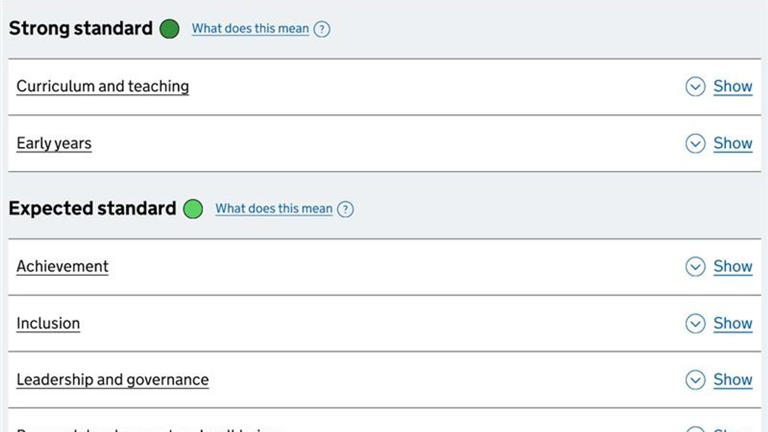Click the chevron icon in Inclusion row

(695, 324)
